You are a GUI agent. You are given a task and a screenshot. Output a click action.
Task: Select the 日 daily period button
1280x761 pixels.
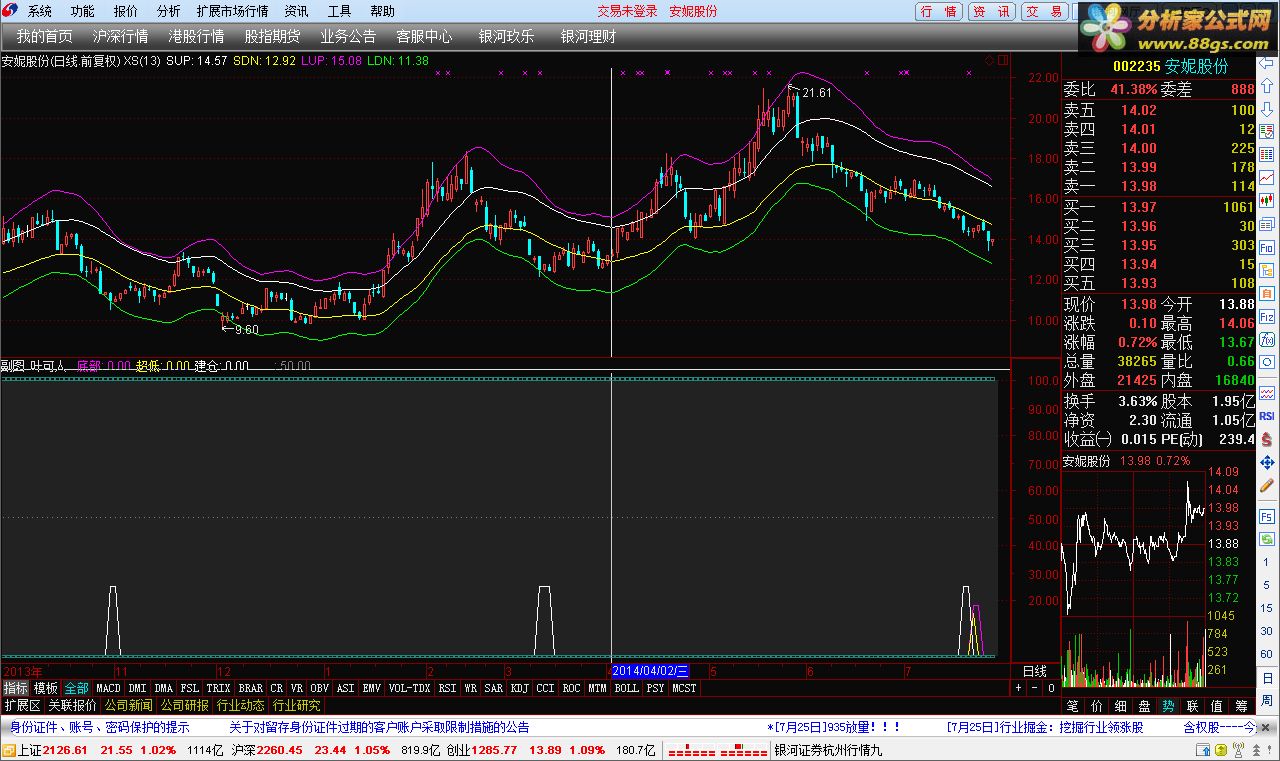pos(1266,680)
